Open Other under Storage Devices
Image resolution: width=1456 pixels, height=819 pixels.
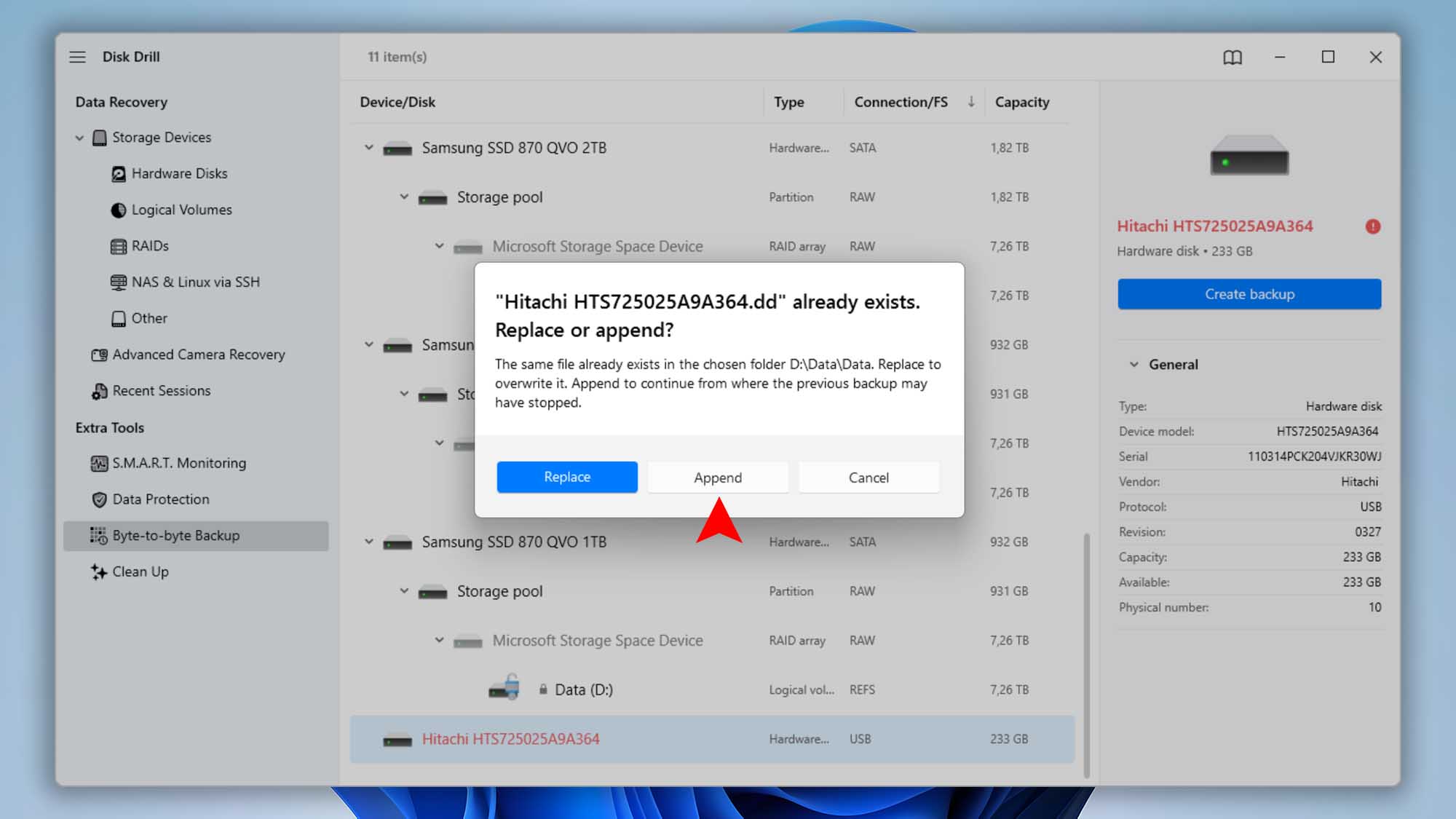[x=149, y=319]
